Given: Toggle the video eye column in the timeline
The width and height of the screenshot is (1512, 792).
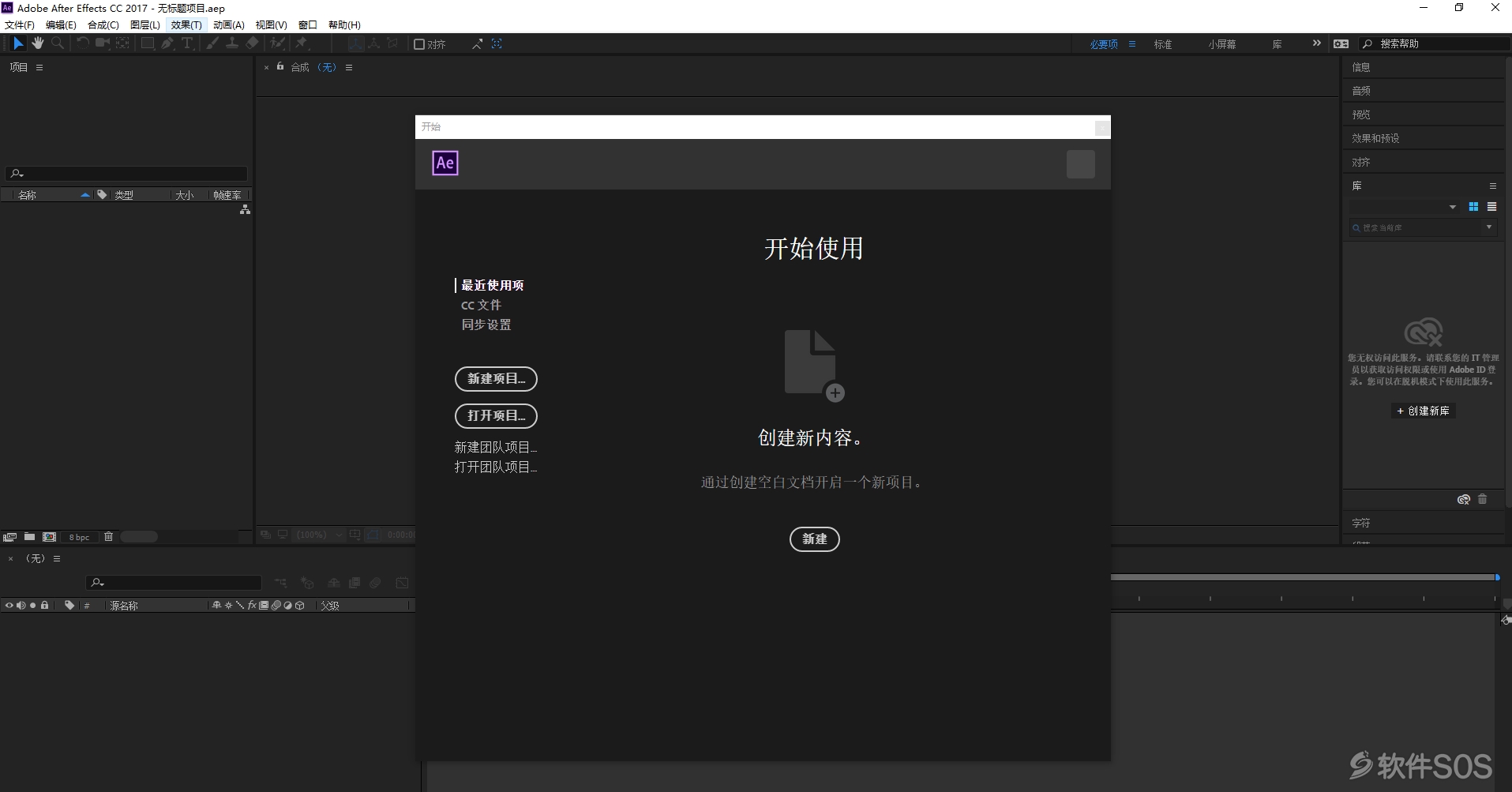Looking at the screenshot, I should [9, 606].
